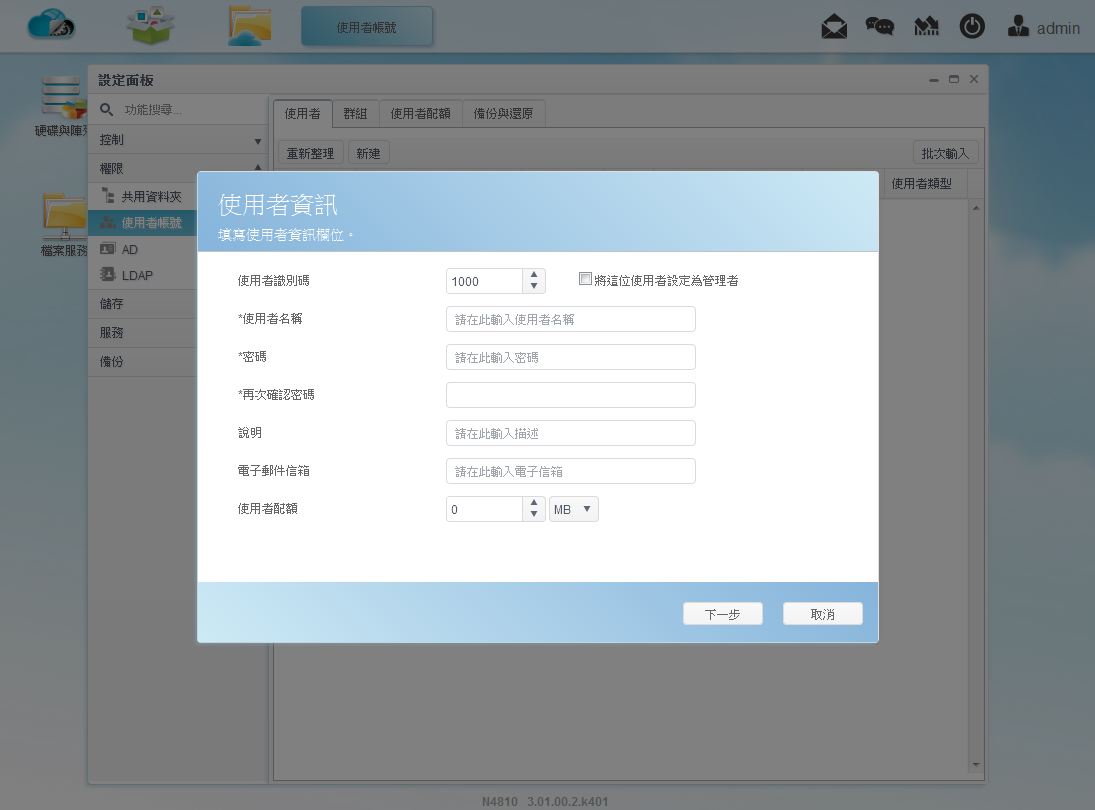Focus the 密碼 input field
1095x810 pixels.
(571, 357)
